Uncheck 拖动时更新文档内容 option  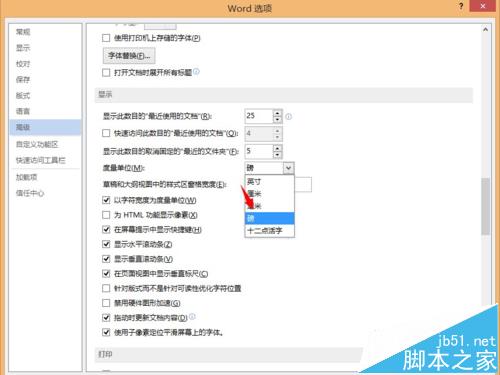(x=106, y=317)
